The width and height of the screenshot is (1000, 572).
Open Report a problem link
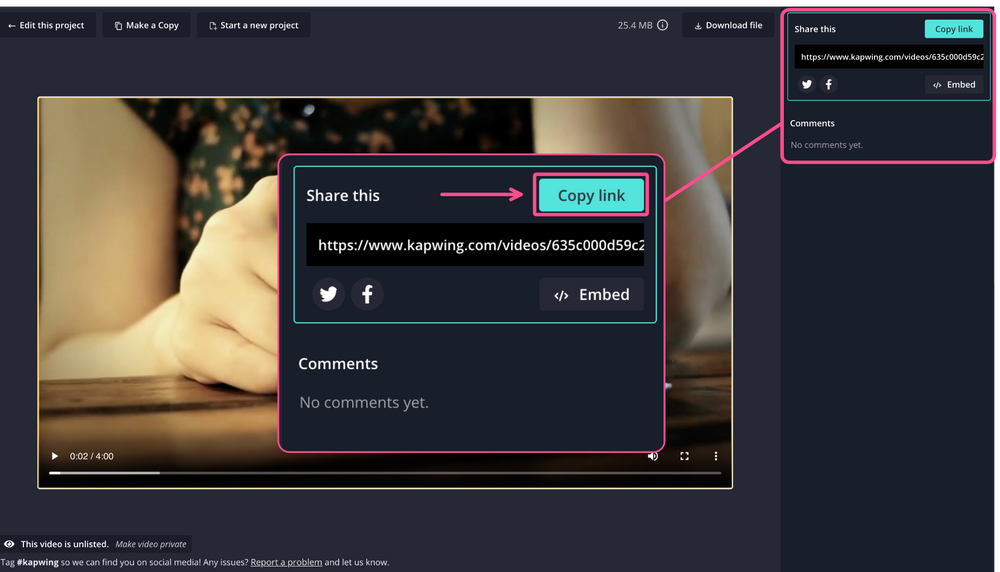coord(286,562)
